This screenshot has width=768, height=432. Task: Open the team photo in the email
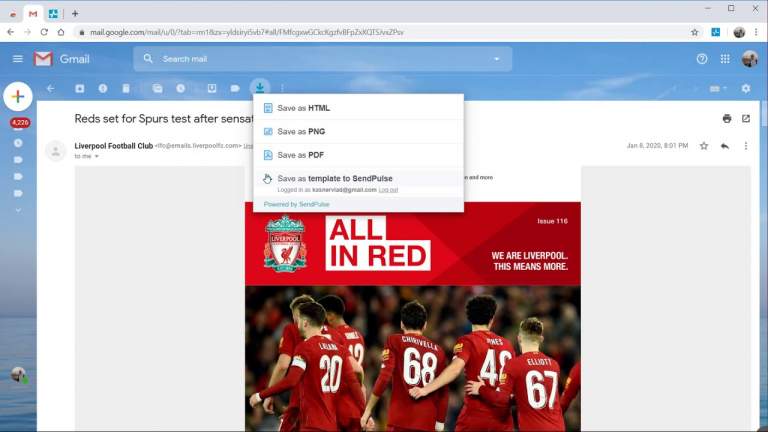click(413, 359)
